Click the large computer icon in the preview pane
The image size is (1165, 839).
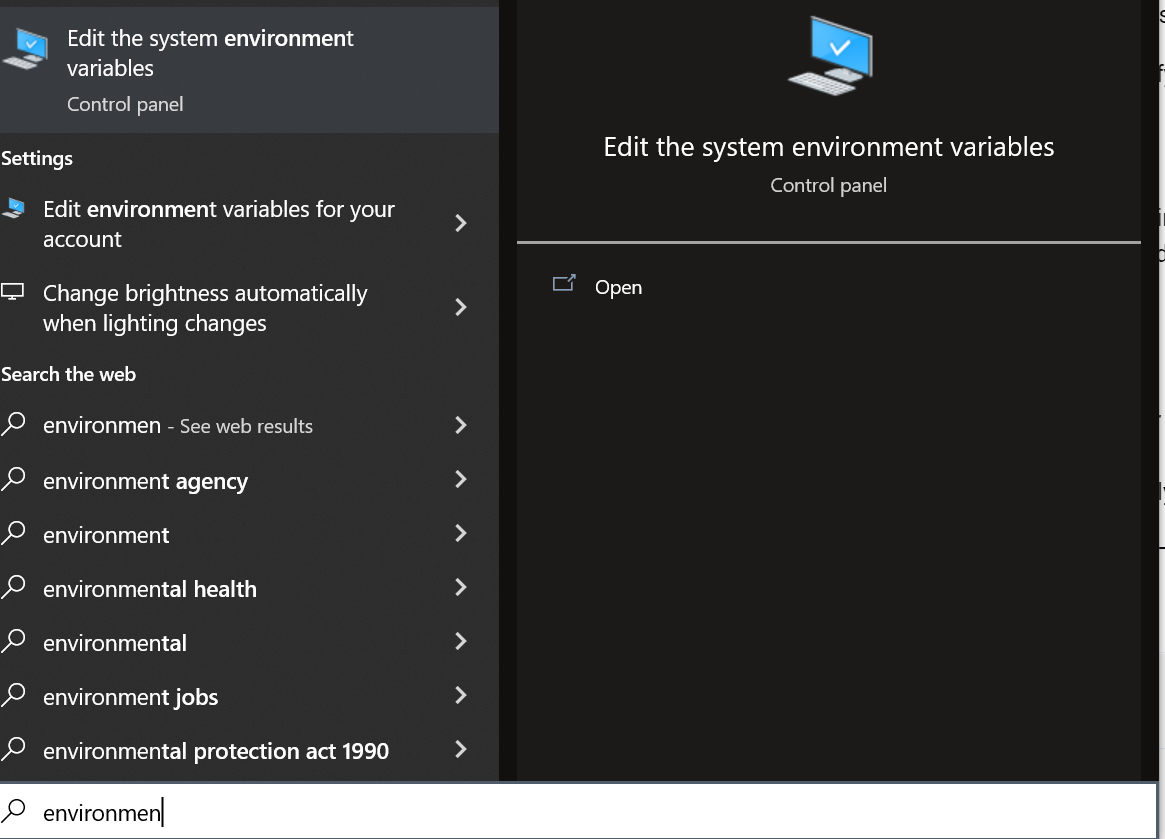(x=828, y=57)
